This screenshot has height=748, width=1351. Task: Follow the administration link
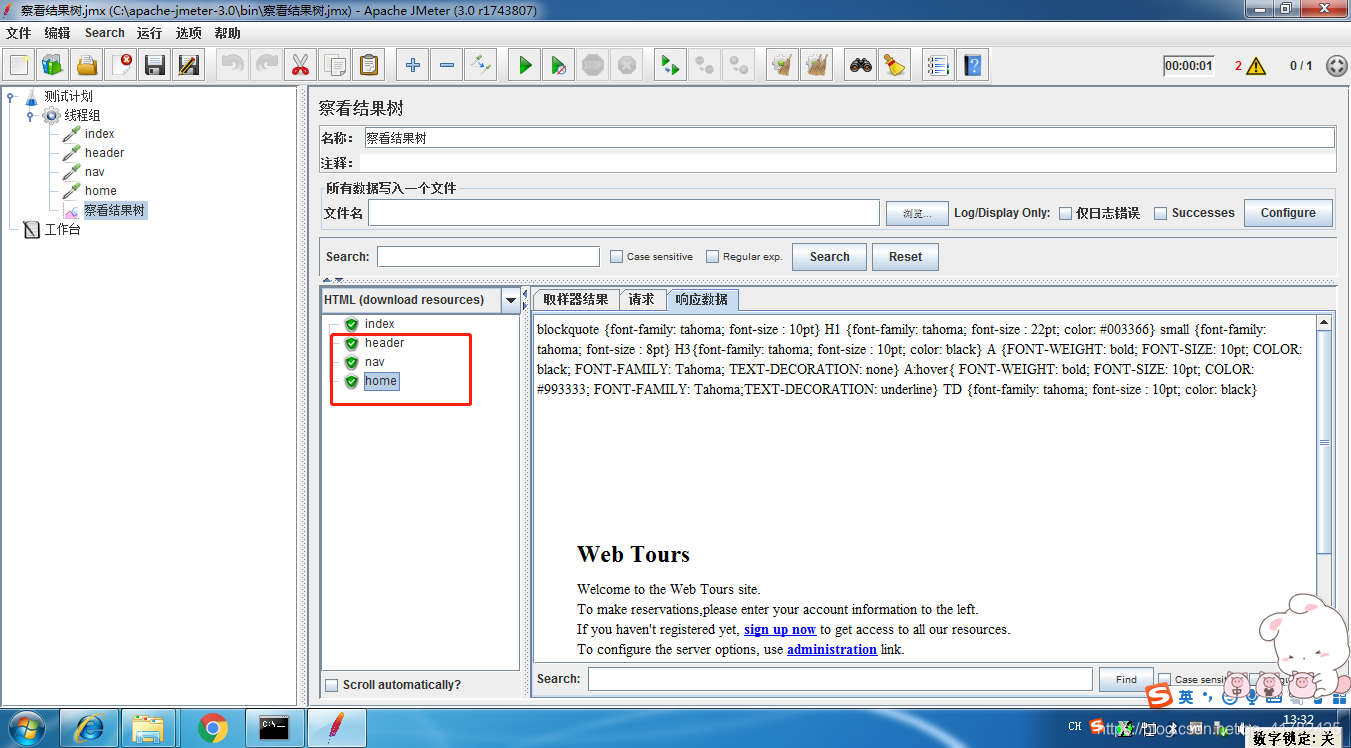(x=832, y=649)
